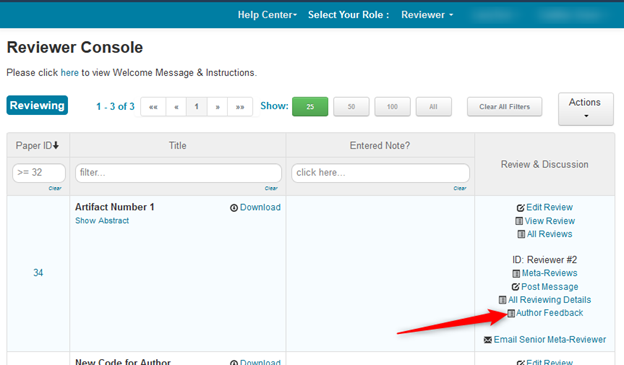Click the Edit Review pencil icon for paper 34
The width and height of the screenshot is (624, 365).
(521, 208)
